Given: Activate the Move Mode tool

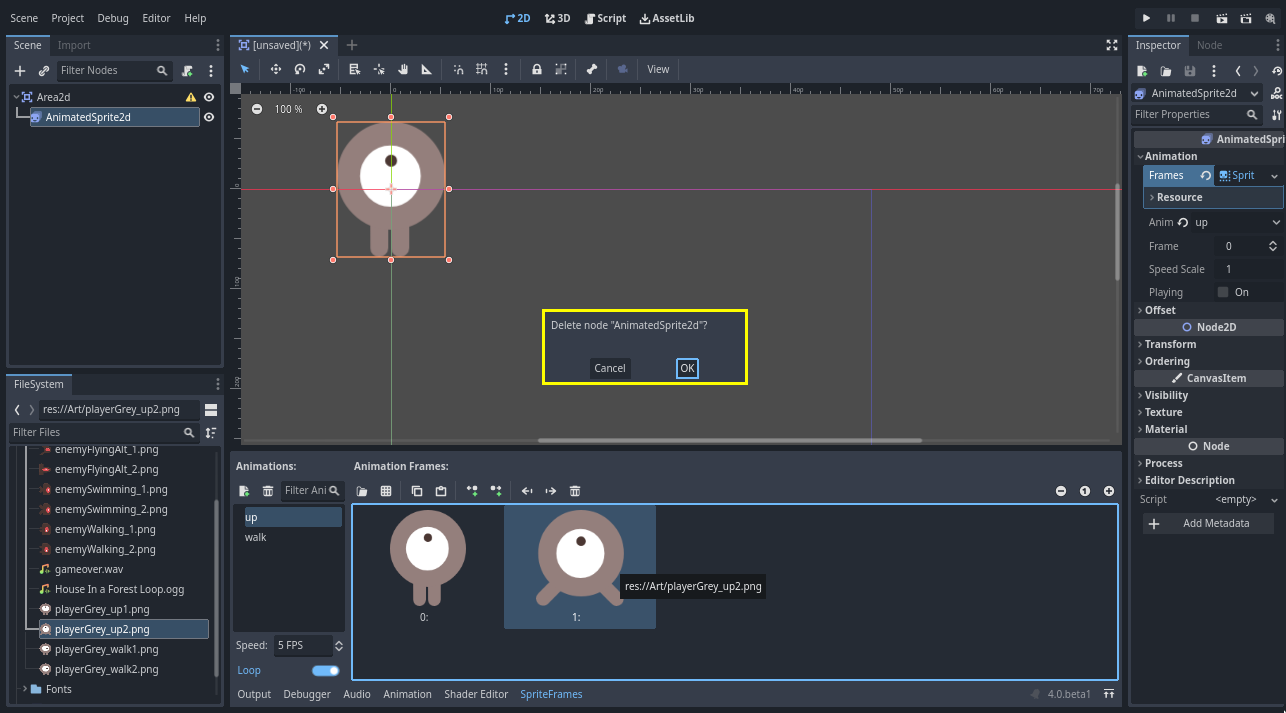Looking at the screenshot, I should point(276,69).
